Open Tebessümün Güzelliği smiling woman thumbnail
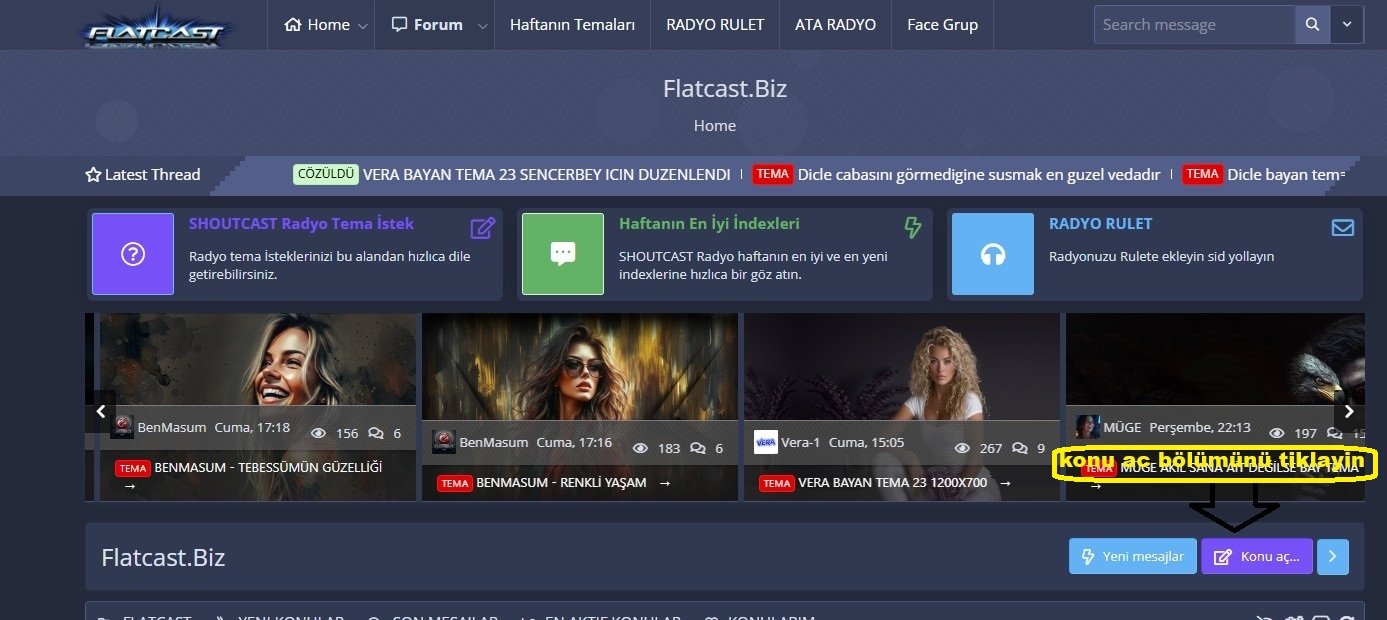Viewport: 1387px width, 620px height. pyautogui.click(x=258, y=360)
